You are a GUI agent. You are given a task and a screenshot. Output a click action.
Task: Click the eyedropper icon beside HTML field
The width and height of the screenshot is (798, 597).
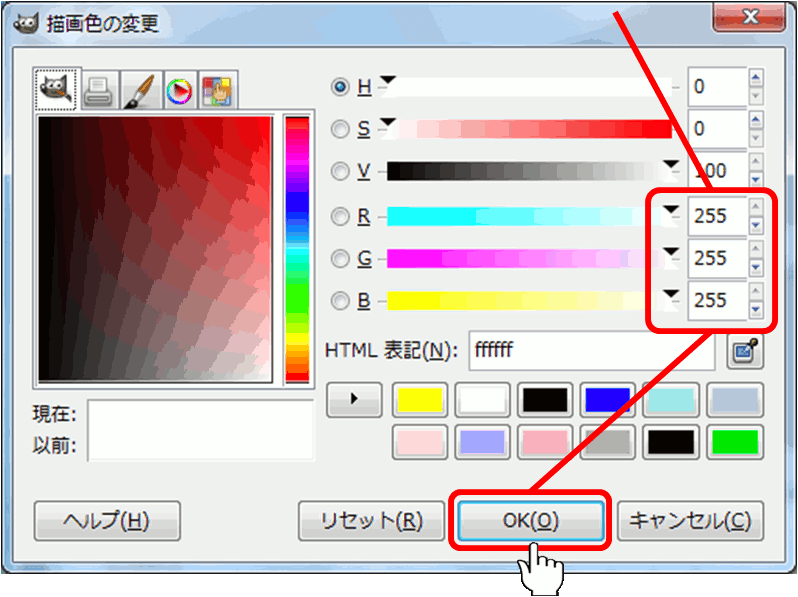point(744,350)
